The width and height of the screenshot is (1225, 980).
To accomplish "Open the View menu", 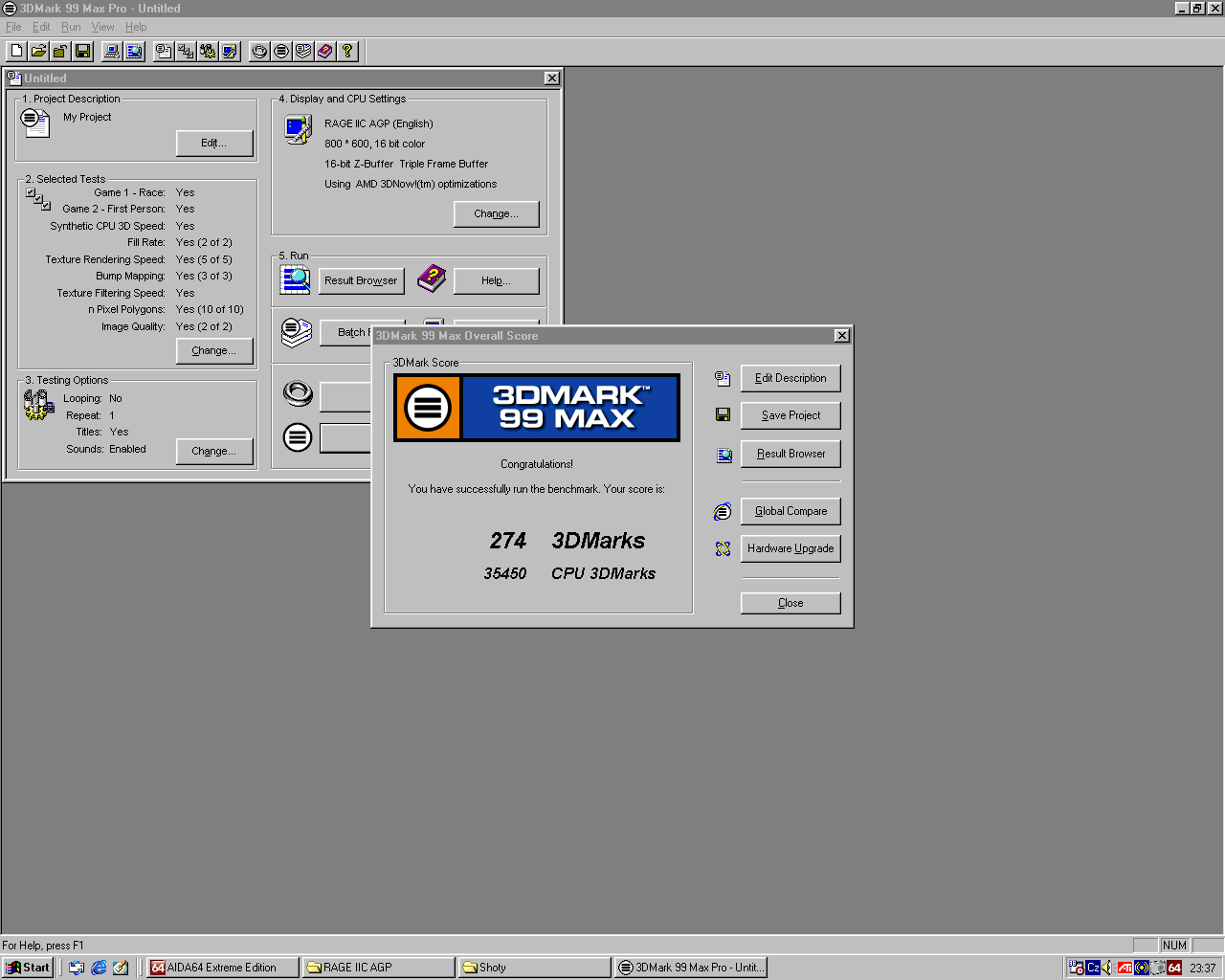I will (x=102, y=27).
